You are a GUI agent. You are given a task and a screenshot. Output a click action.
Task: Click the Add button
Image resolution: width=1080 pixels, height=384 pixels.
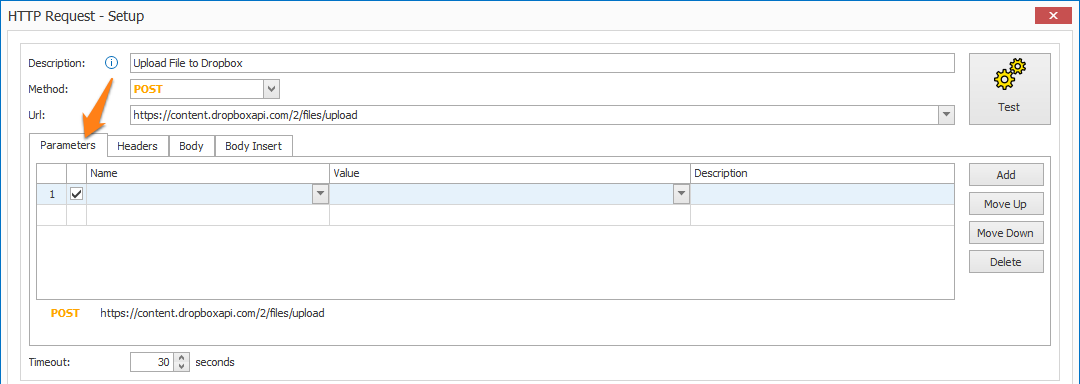pyautogui.click(x=1006, y=175)
